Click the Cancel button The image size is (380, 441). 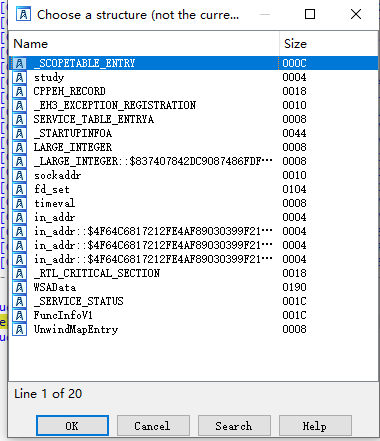tap(153, 426)
